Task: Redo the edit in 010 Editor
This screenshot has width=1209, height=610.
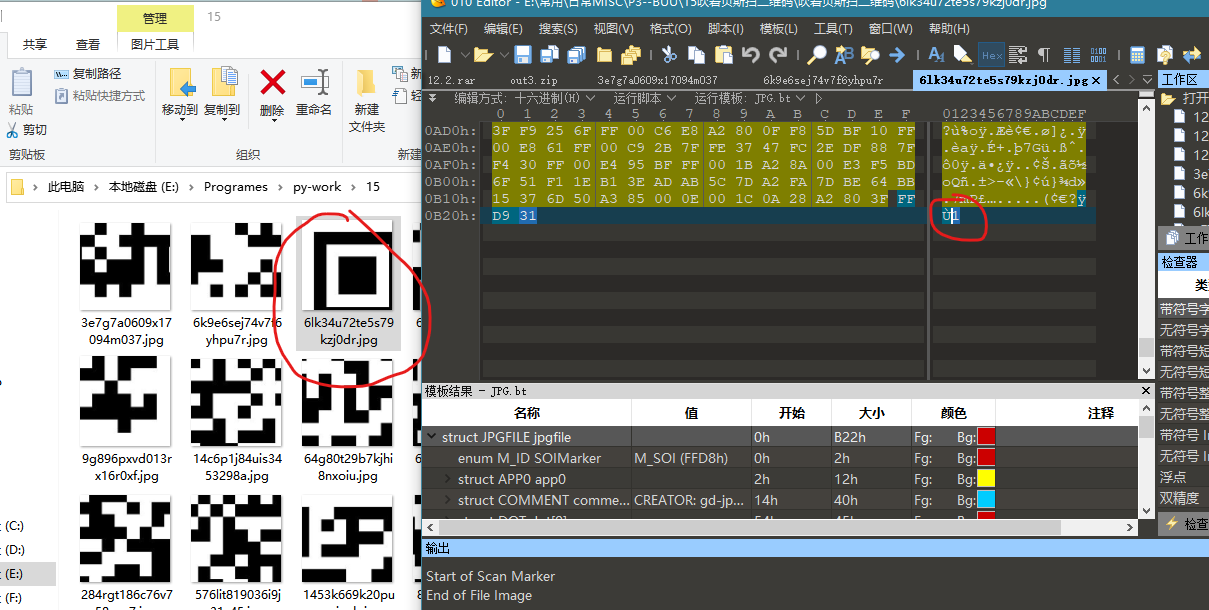Action: pos(778,55)
